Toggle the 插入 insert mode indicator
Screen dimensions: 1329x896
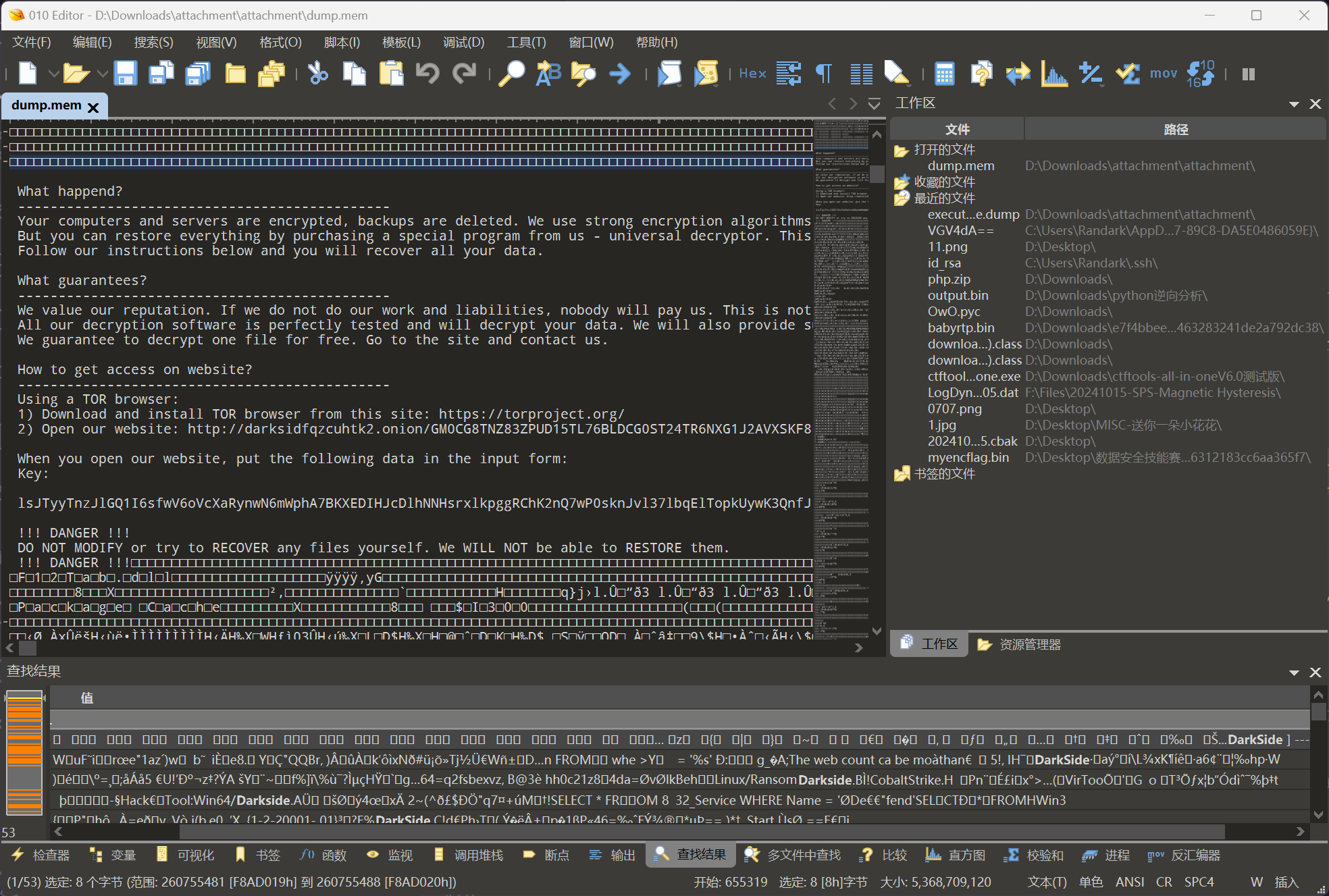click(x=1286, y=882)
